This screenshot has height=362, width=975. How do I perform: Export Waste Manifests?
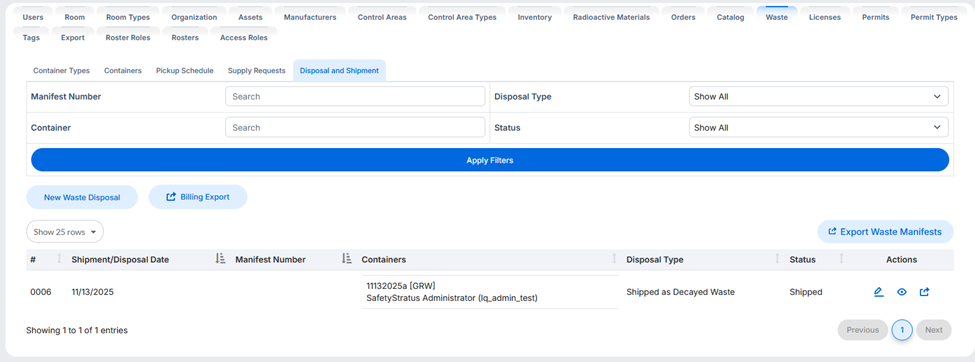coord(885,232)
